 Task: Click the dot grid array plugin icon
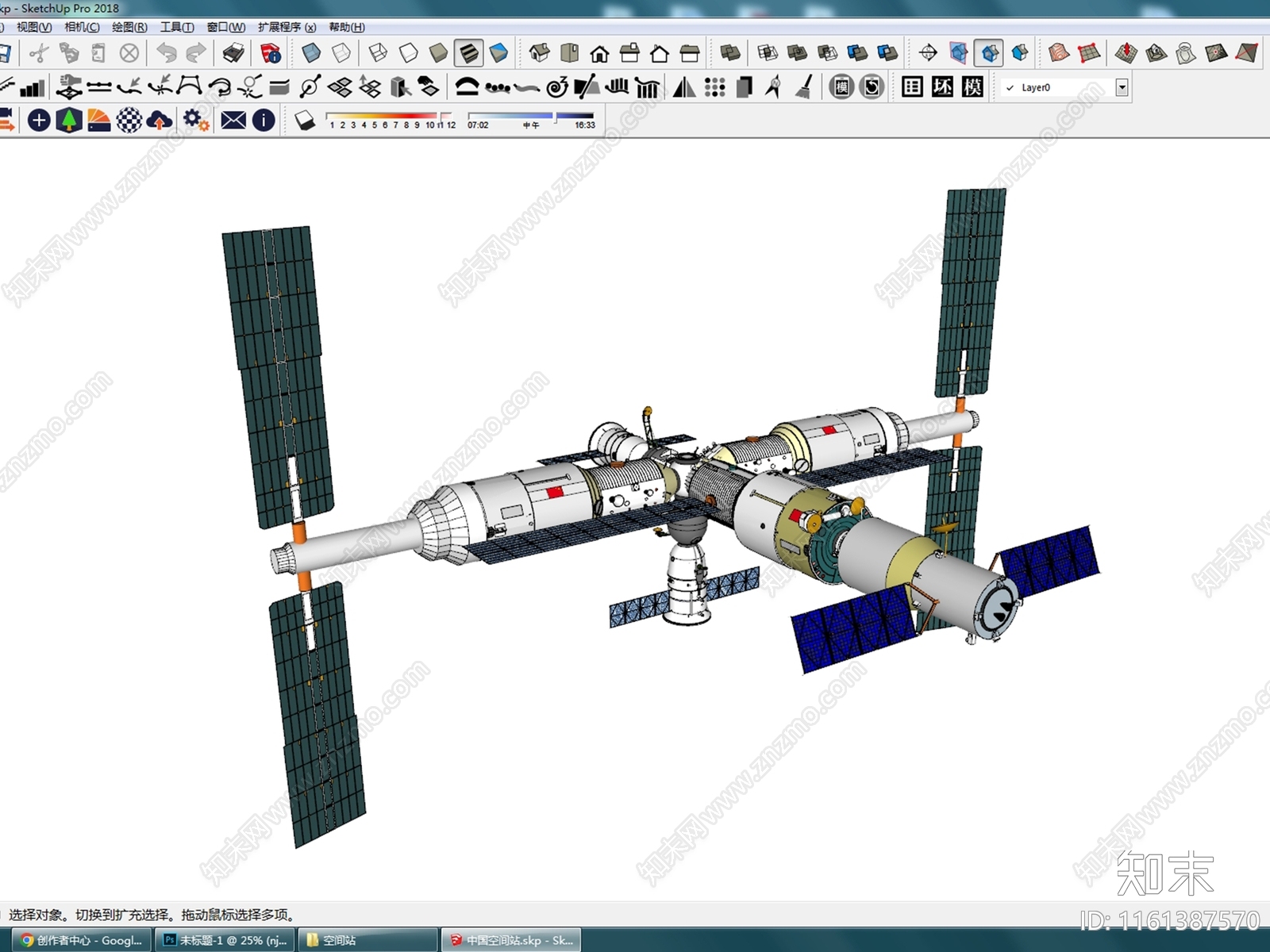(714, 86)
